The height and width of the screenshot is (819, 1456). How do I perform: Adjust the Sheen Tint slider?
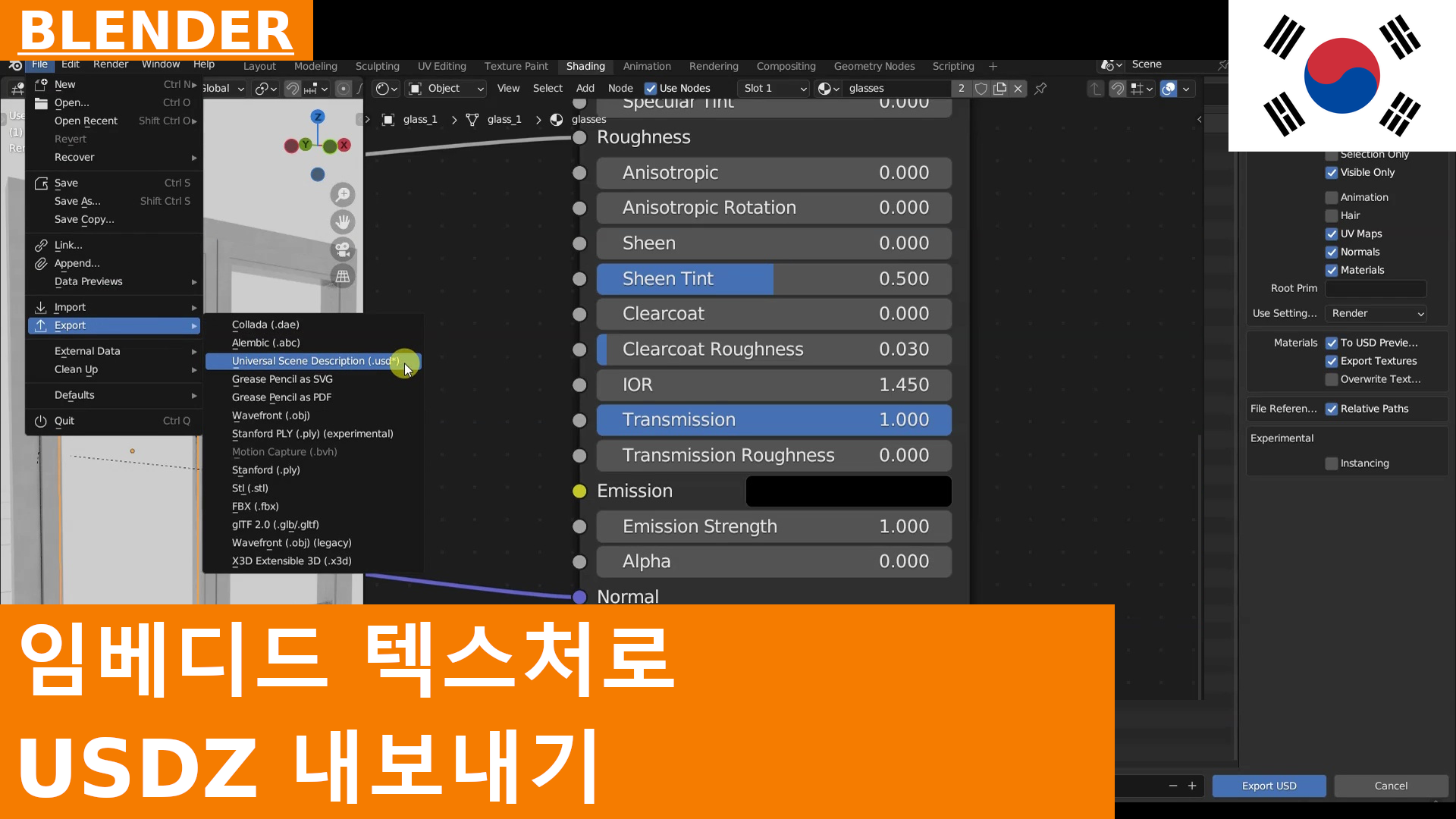pyautogui.click(x=774, y=279)
